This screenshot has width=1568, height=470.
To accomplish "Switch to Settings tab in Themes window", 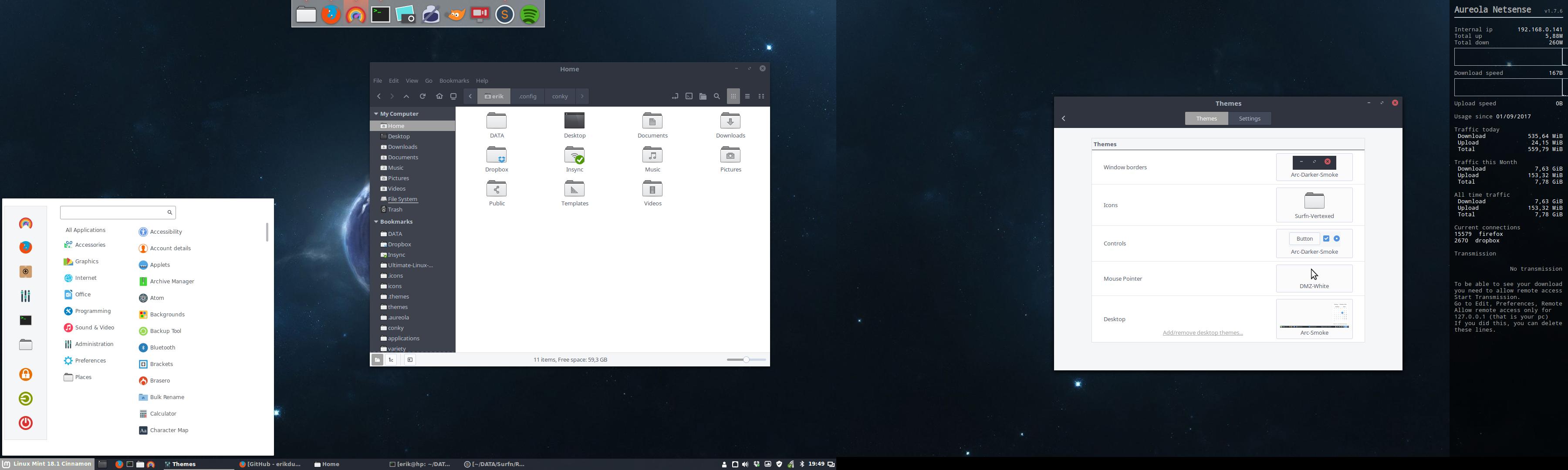I will 1250,118.
